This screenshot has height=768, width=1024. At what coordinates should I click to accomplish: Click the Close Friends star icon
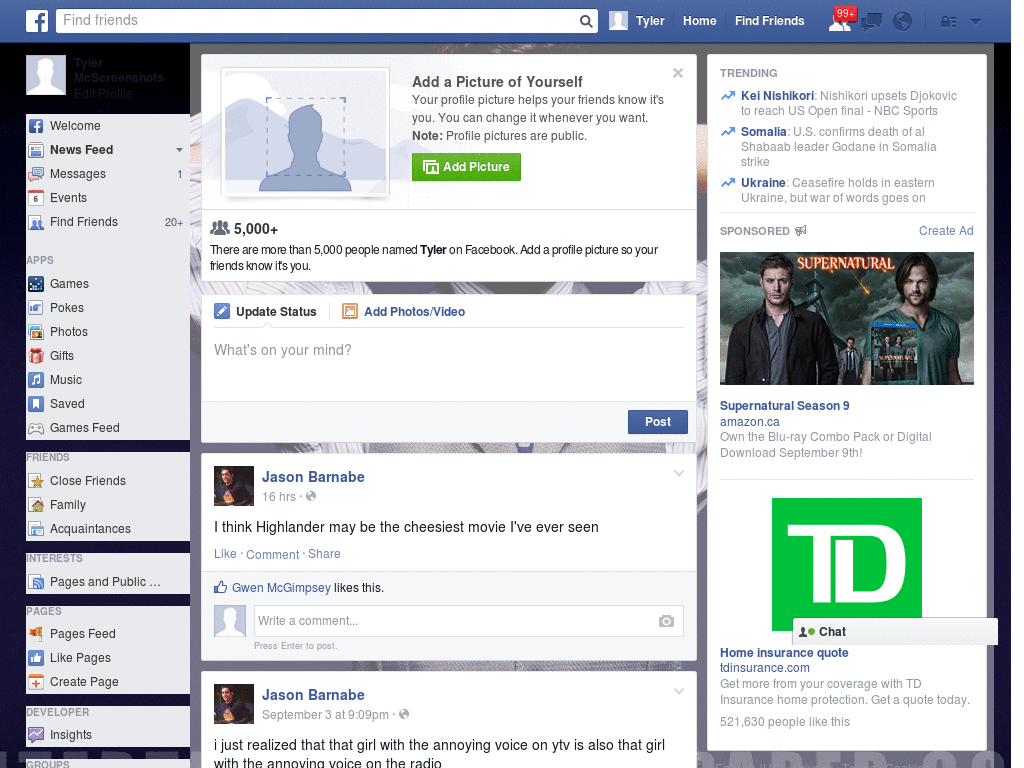point(36,481)
